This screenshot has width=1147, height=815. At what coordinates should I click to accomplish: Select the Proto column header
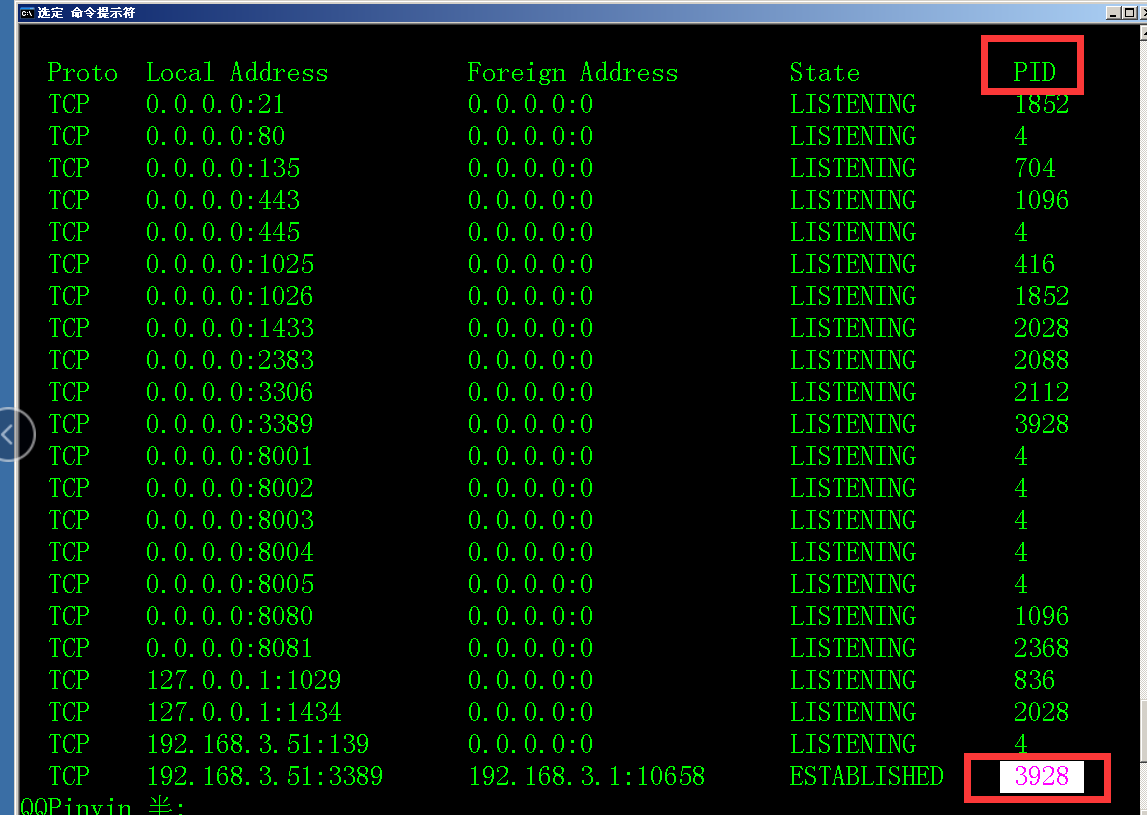pos(83,72)
